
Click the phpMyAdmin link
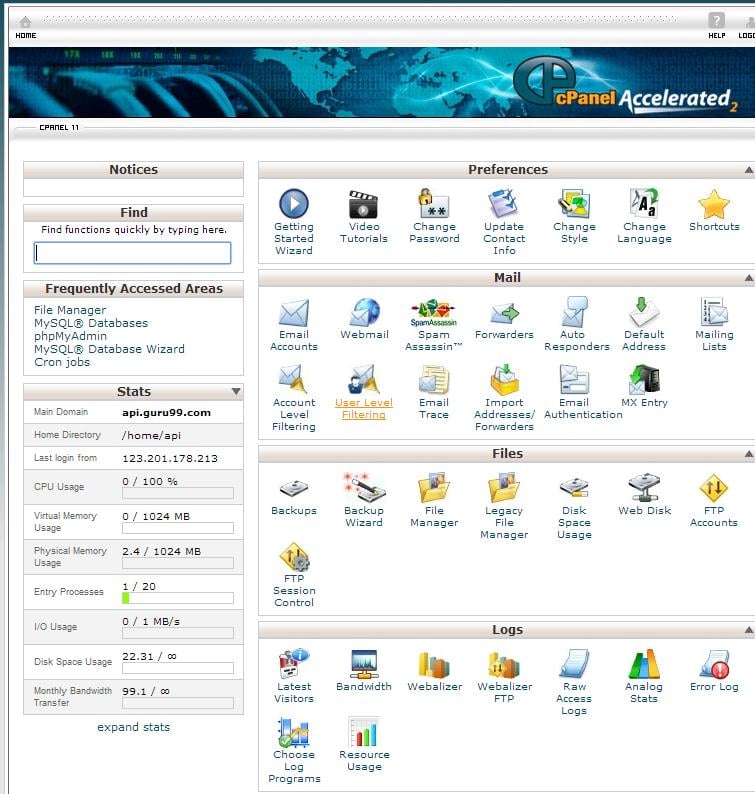point(70,336)
